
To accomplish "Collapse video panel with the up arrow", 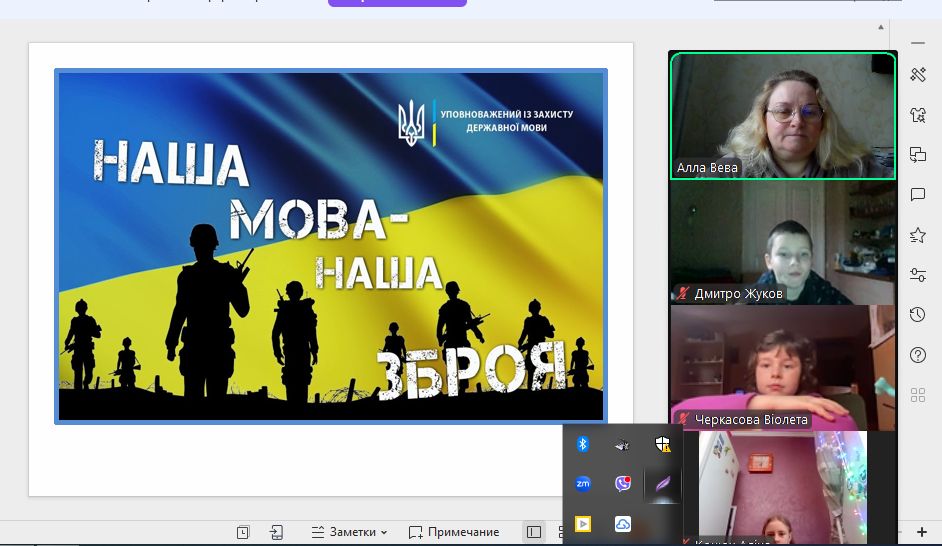I will pyautogui.click(x=881, y=27).
